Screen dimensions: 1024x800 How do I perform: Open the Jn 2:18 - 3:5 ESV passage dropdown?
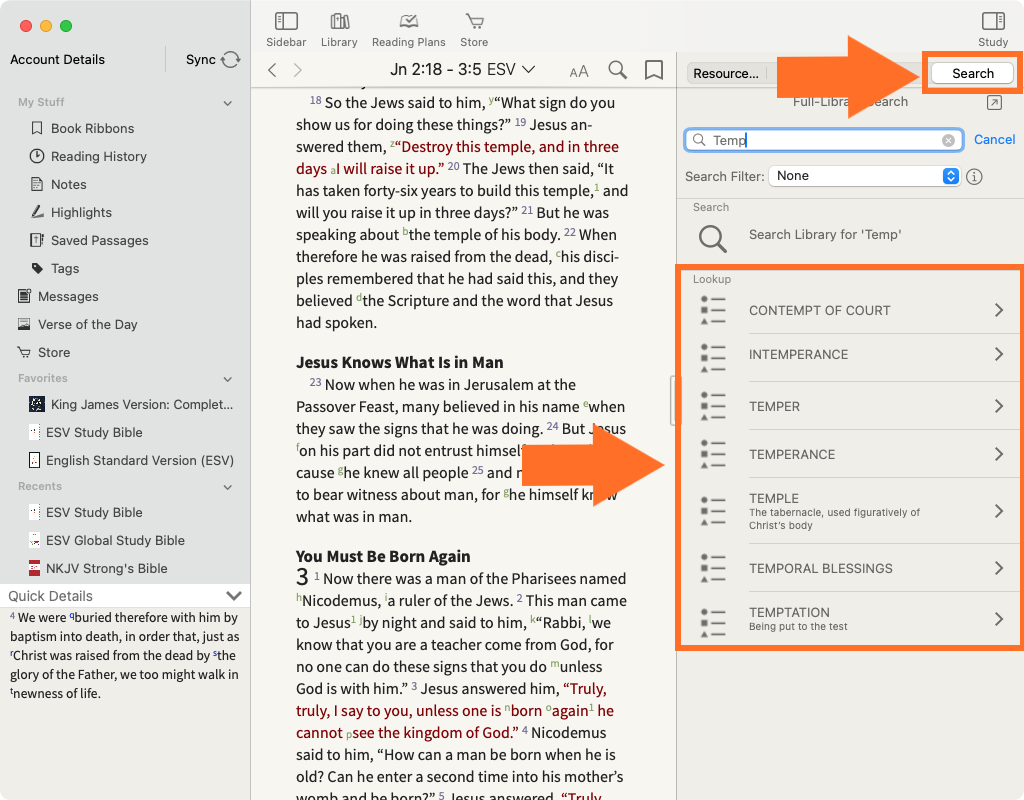pos(462,70)
